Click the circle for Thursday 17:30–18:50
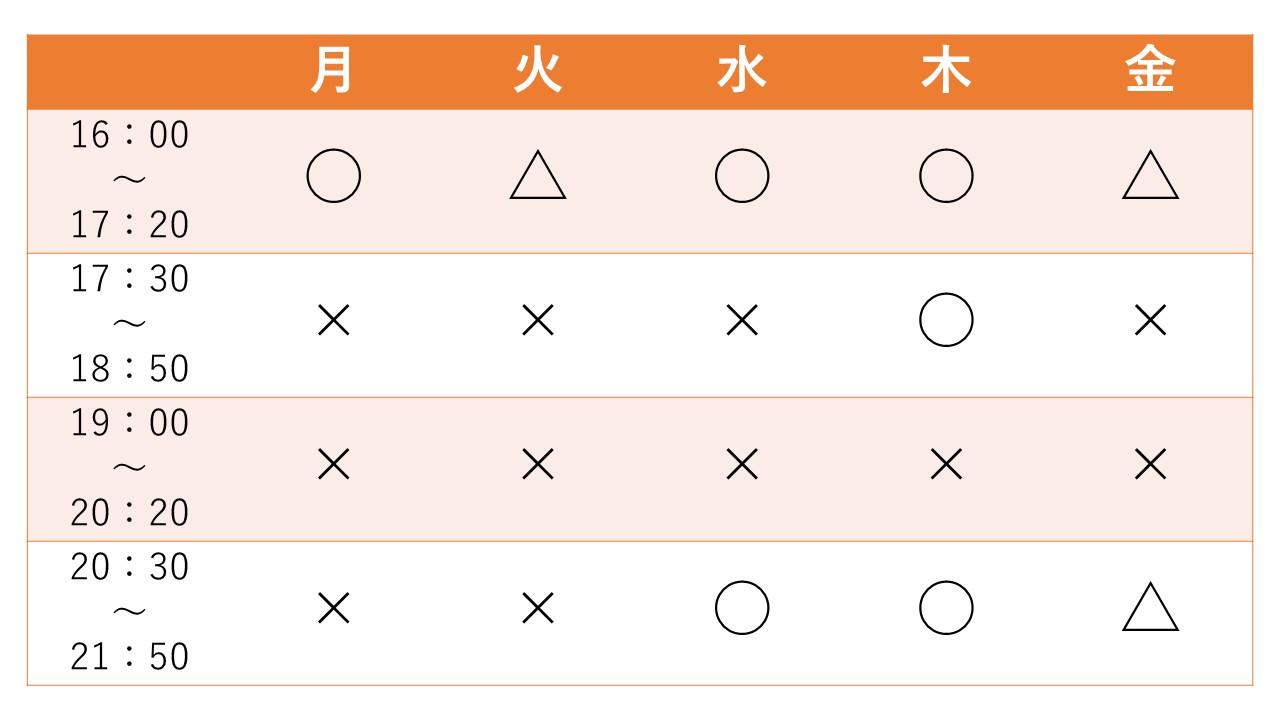Viewport: 1280px width, 720px height. (946, 321)
